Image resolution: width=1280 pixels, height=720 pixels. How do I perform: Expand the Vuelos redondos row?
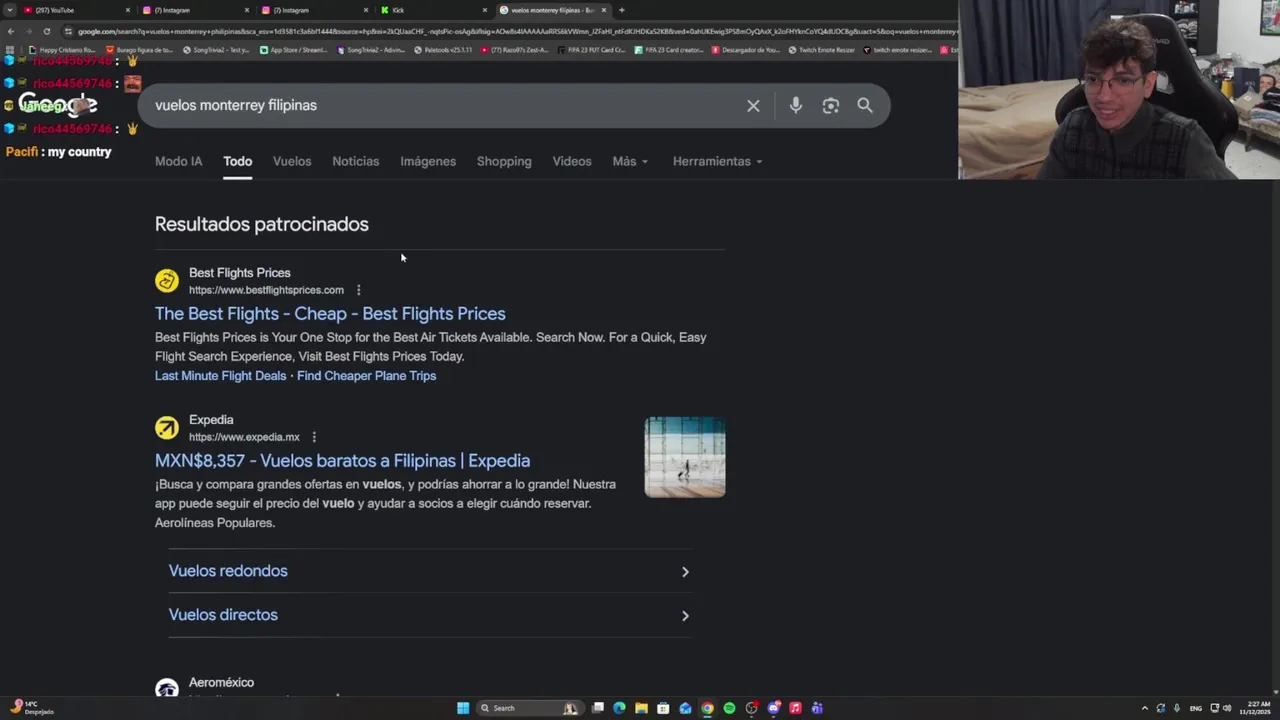[x=429, y=571]
